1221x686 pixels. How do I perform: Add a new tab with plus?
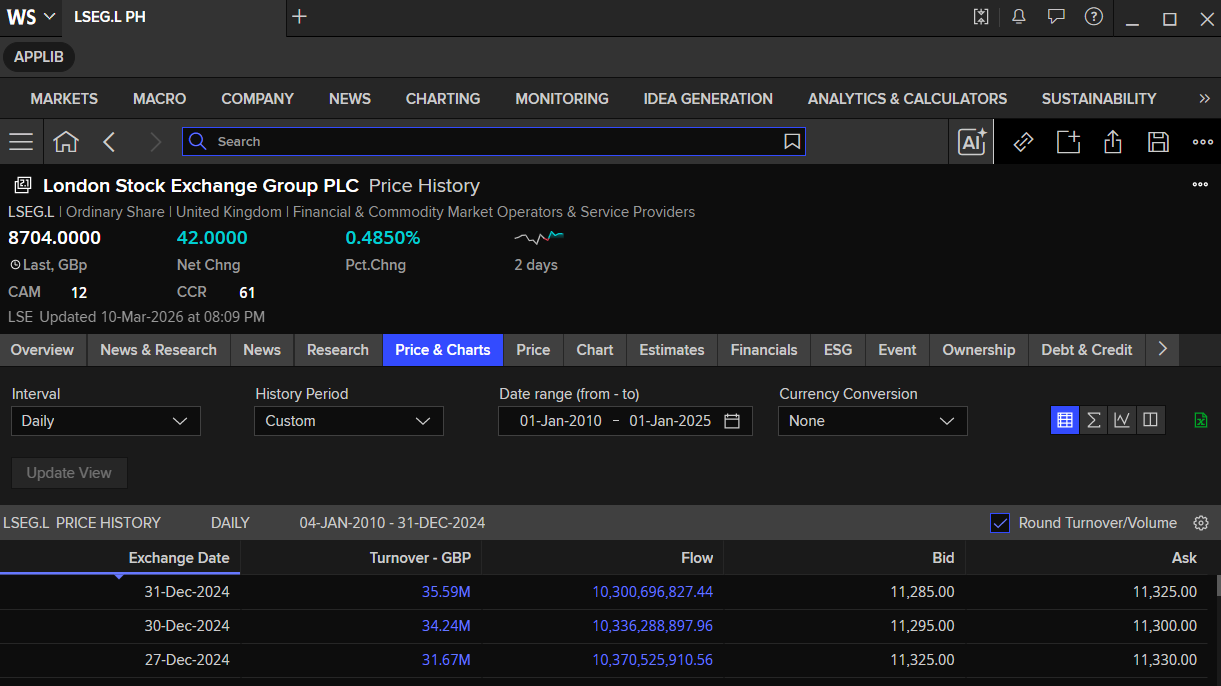pyautogui.click(x=300, y=17)
